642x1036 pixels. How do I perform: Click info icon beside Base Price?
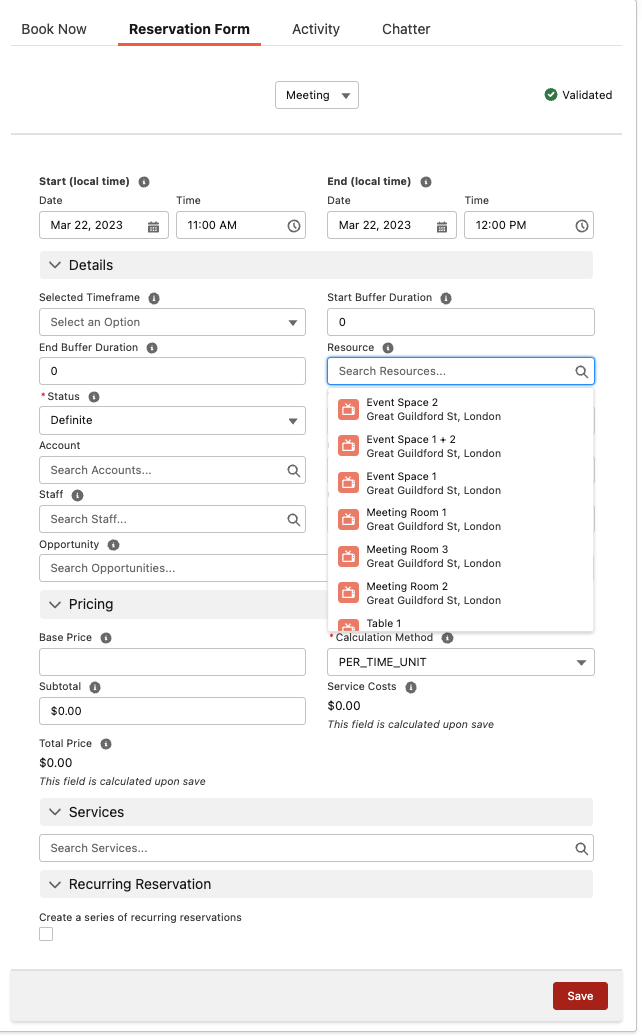(106, 638)
